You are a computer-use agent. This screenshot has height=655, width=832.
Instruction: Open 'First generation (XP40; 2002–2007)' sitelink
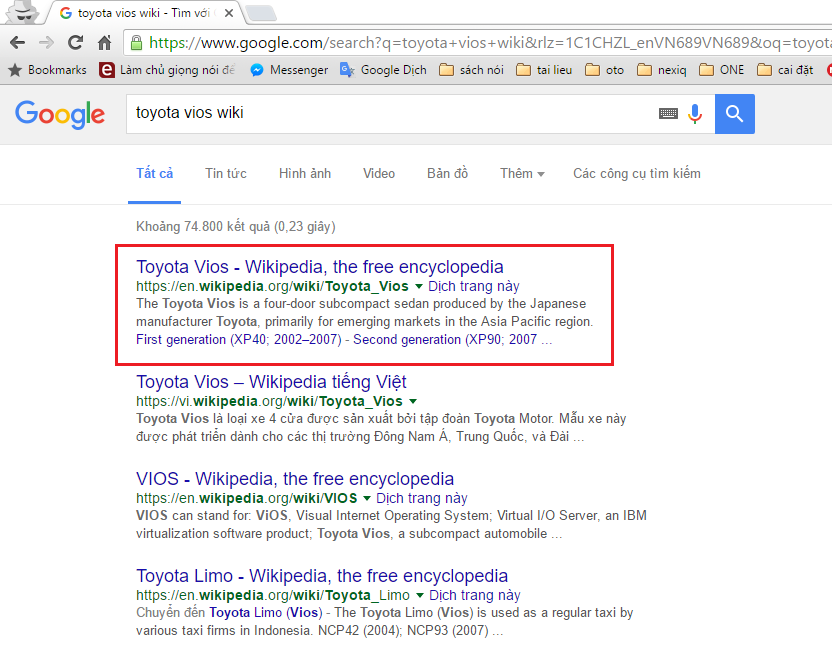239,340
